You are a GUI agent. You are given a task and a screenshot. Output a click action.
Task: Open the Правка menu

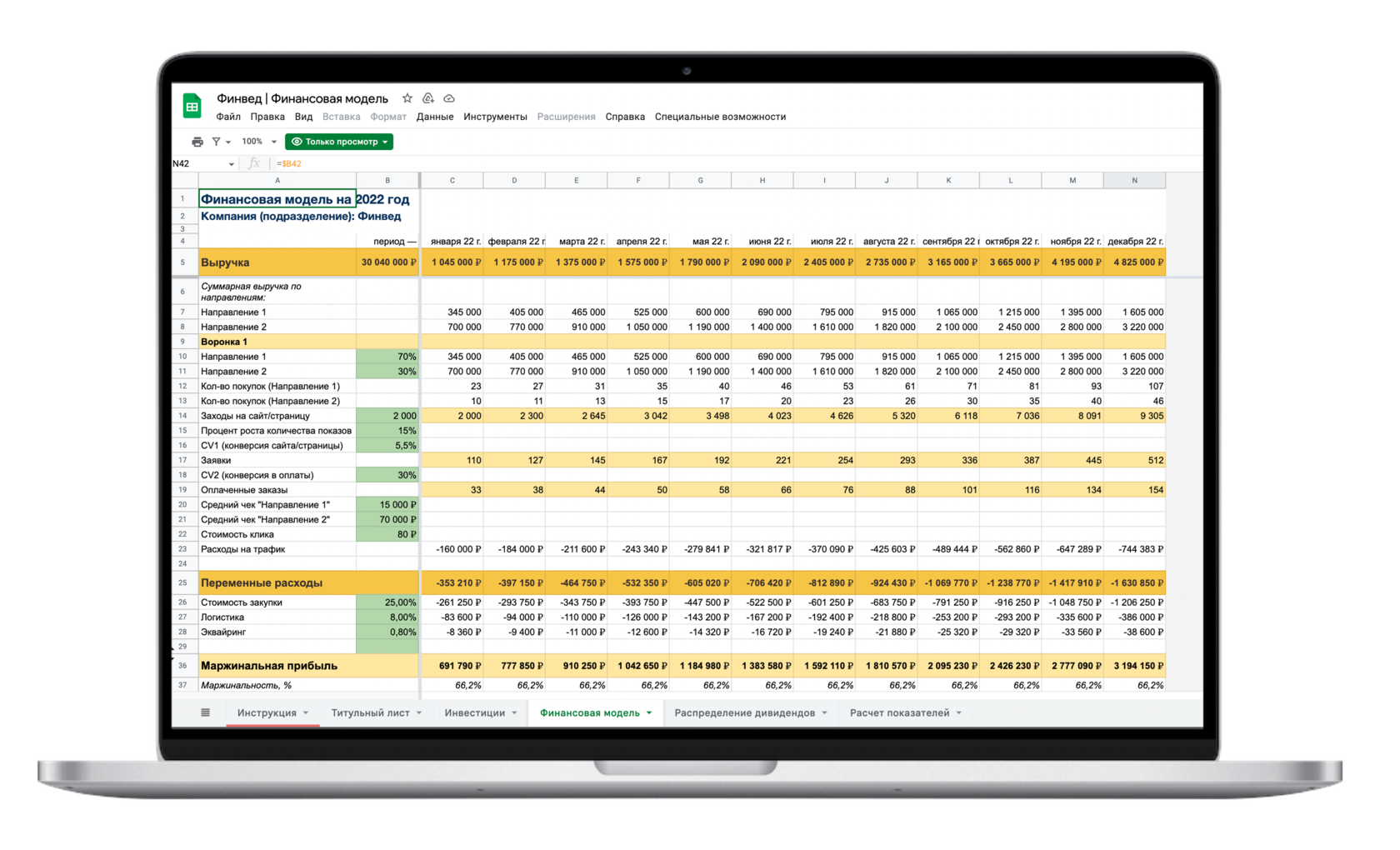tap(267, 117)
